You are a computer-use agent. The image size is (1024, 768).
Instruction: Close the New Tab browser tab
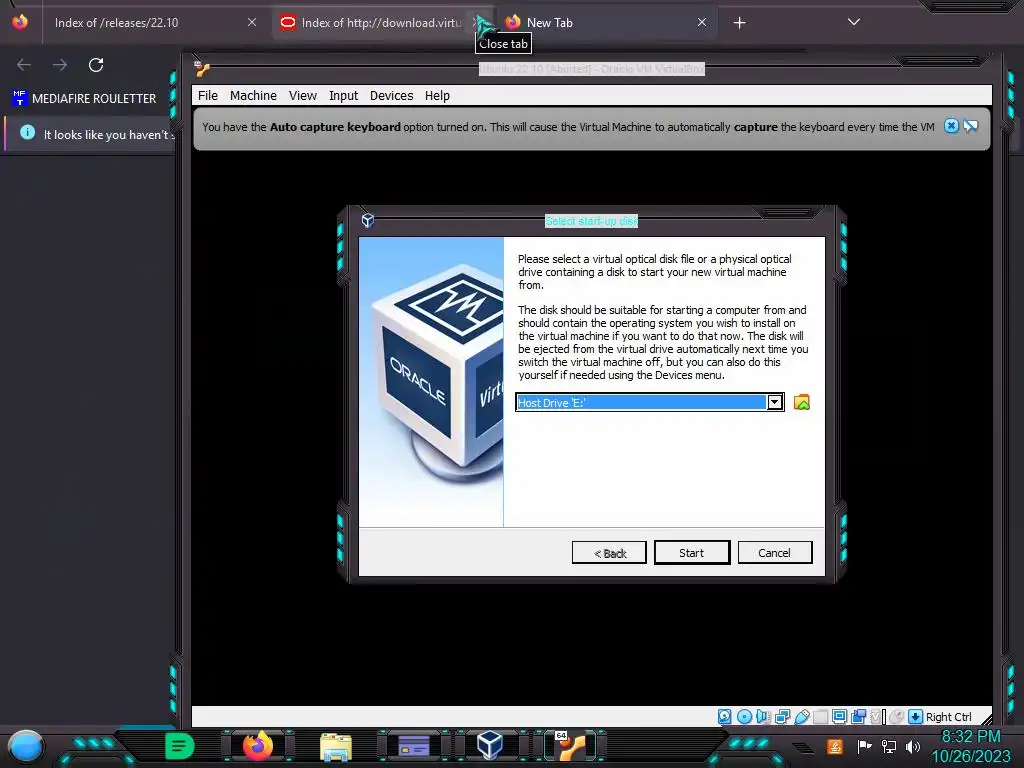pyautogui.click(x=701, y=22)
